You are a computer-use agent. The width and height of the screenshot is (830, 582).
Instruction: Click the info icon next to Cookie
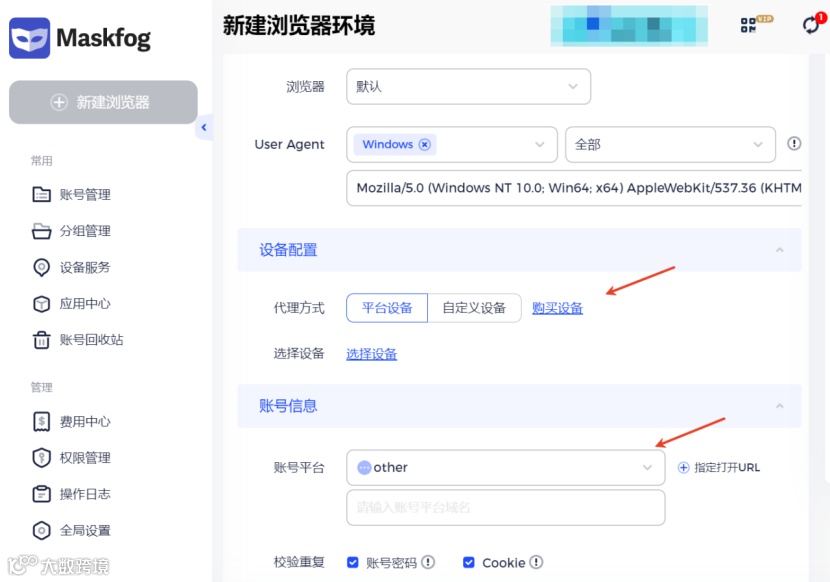tap(536, 562)
